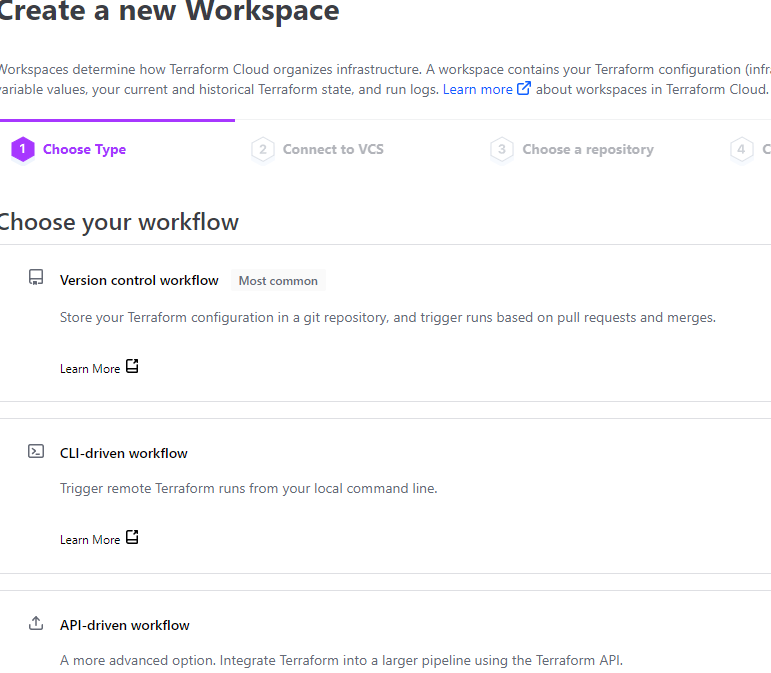771x673 pixels.
Task: Click the Version control workflow icon
Action: pos(36,278)
